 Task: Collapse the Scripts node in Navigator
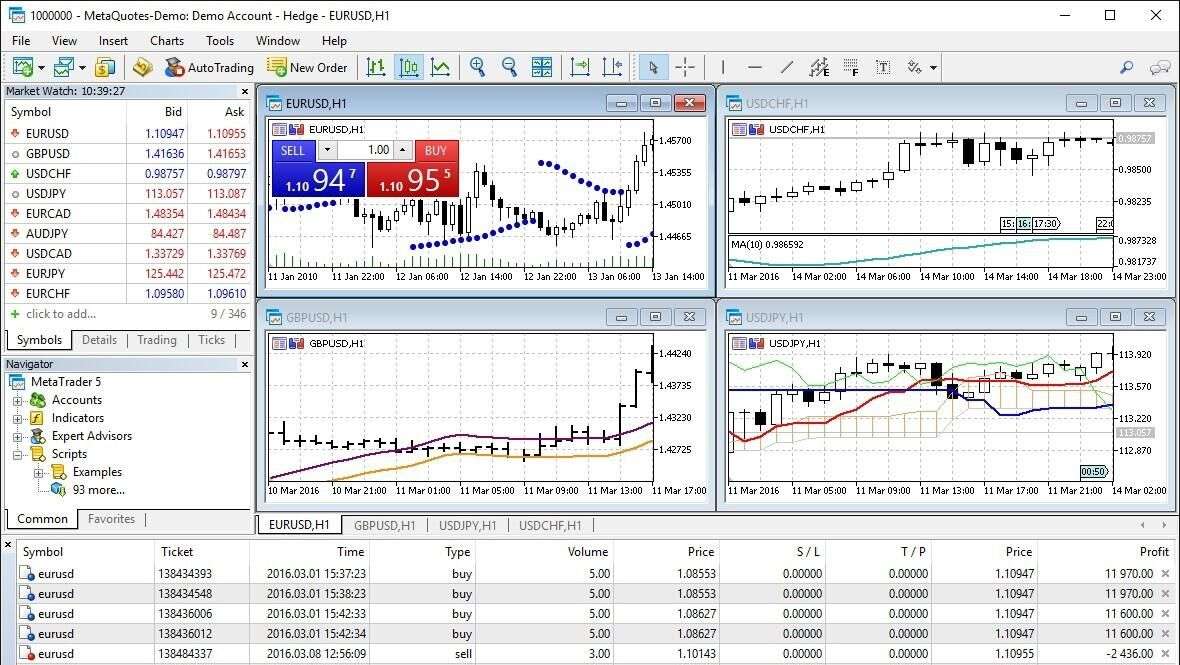tap(17, 455)
